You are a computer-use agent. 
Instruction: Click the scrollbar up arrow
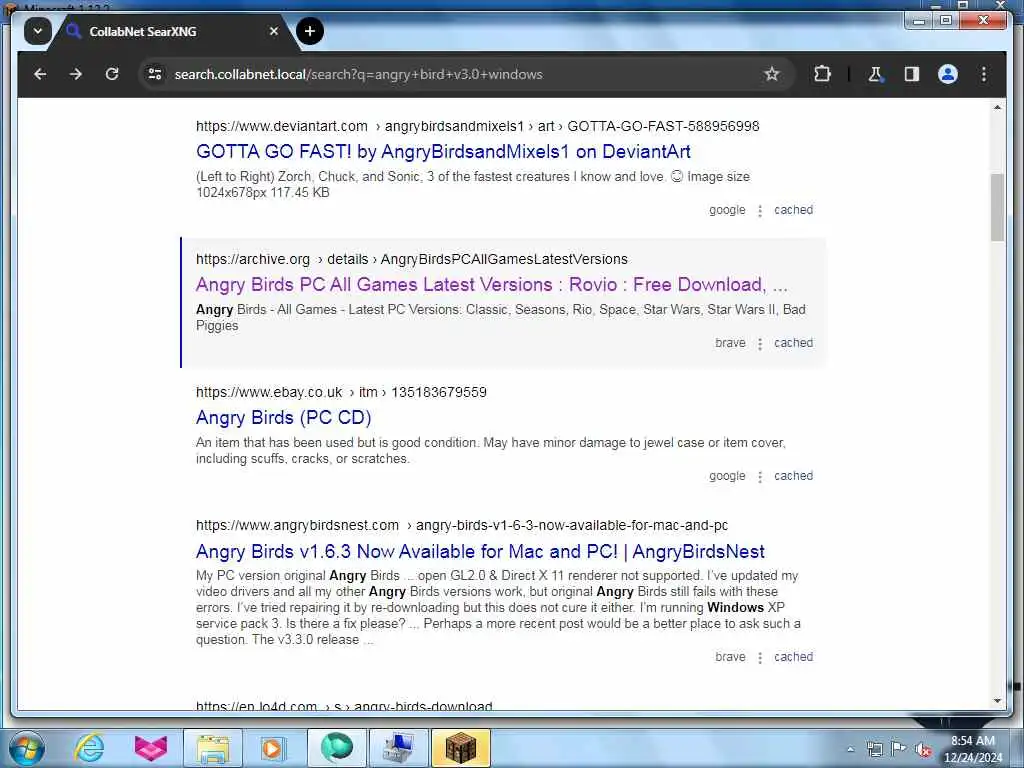[997, 107]
